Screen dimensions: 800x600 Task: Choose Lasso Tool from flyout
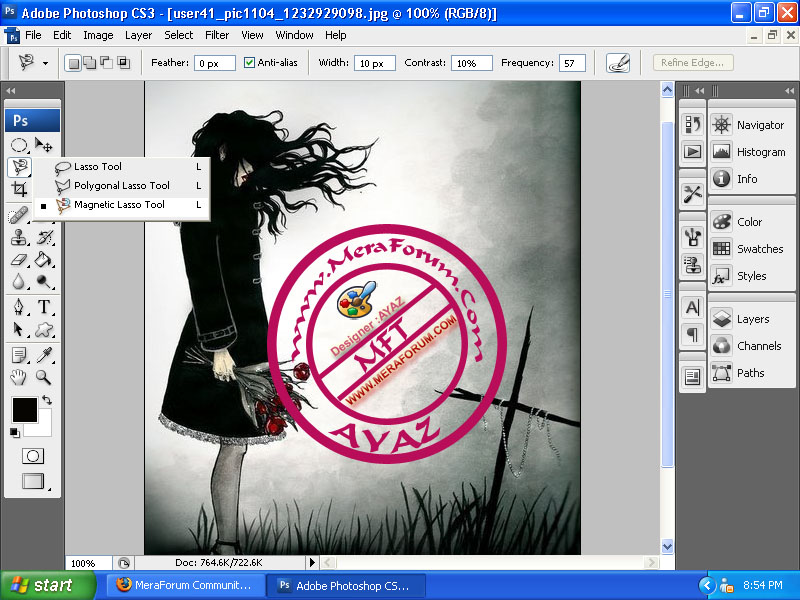click(121, 166)
